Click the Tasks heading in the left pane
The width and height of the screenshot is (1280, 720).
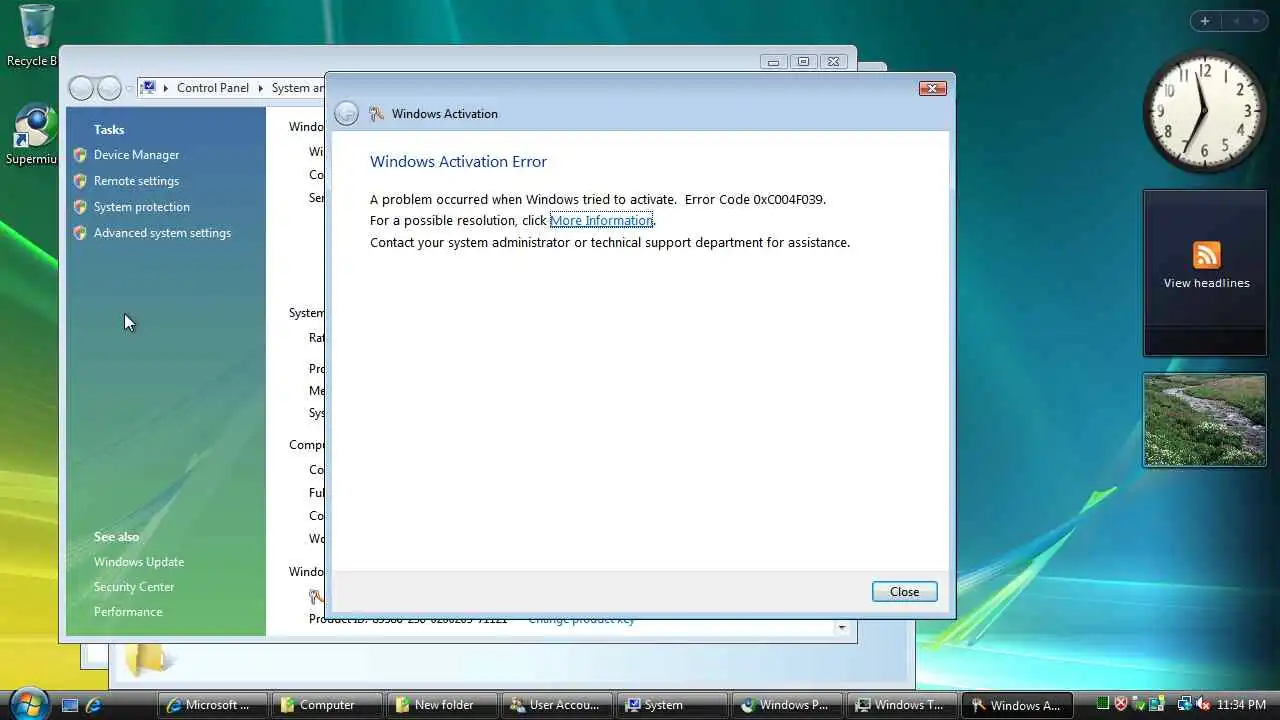coord(109,130)
